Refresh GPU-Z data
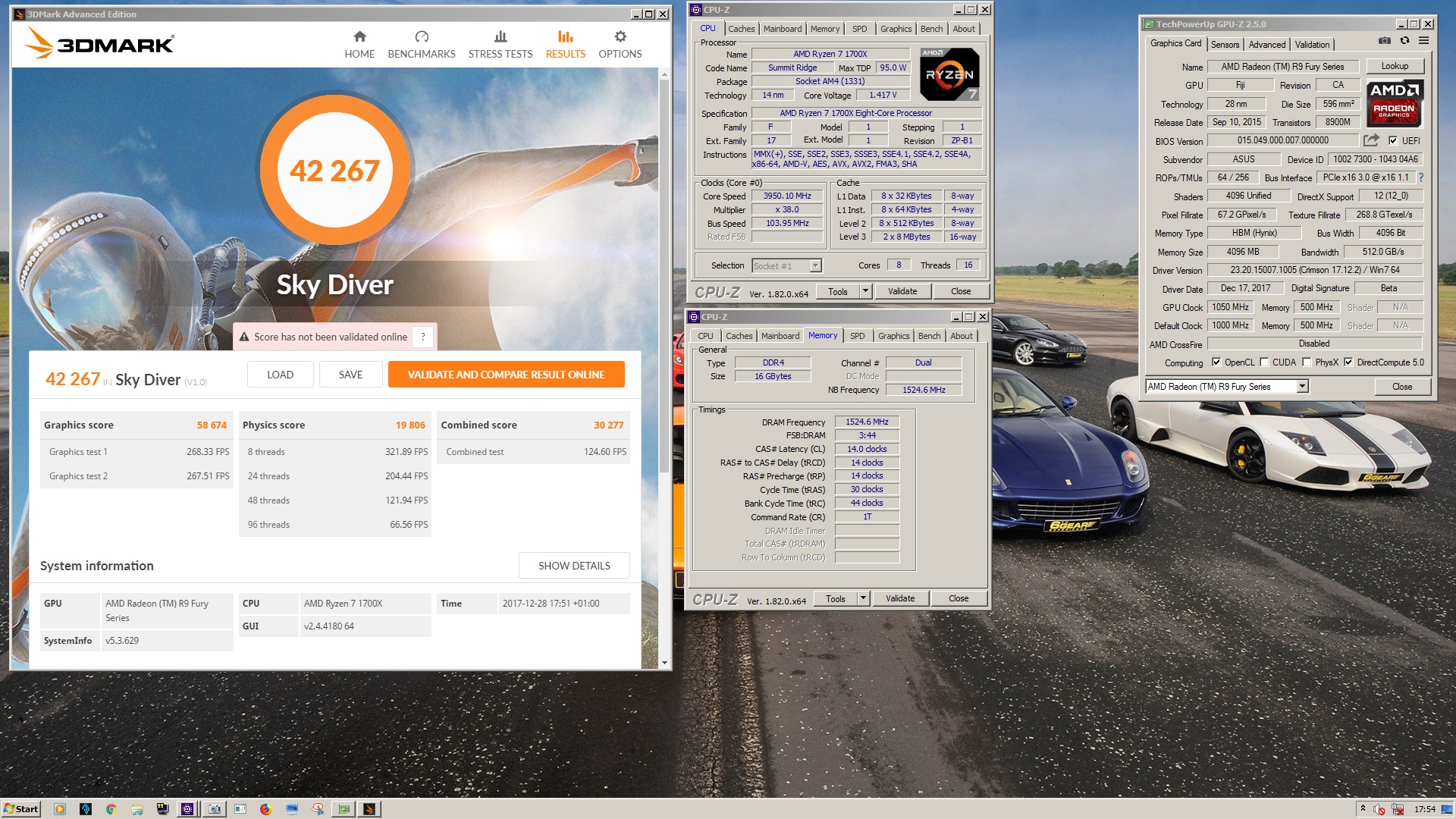Screen dimensions: 1456x819 pyautogui.click(x=1404, y=40)
